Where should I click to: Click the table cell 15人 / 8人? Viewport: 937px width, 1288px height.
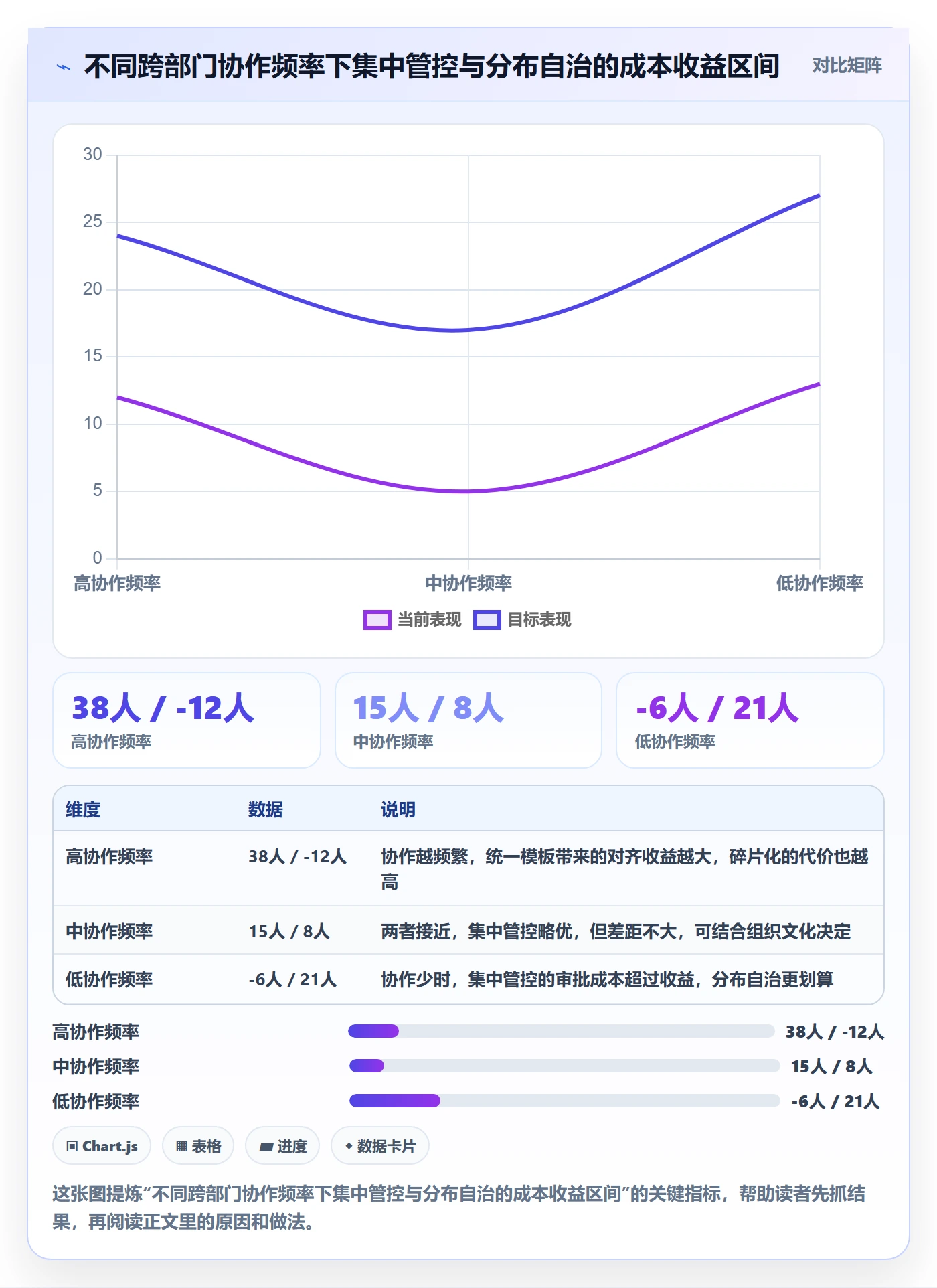(289, 931)
